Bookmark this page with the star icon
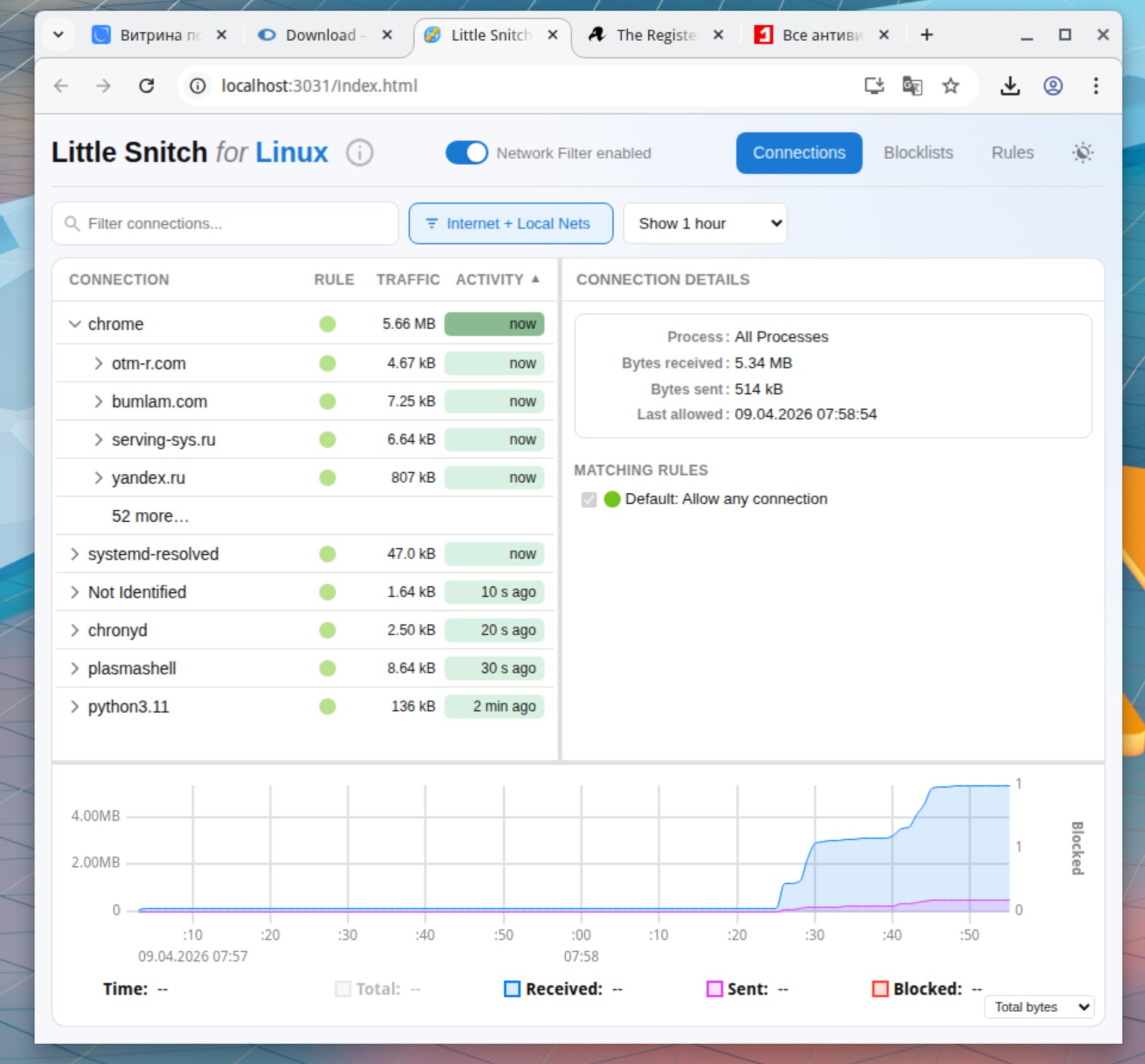Viewport: 1145px width, 1064px height. (951, 86)
